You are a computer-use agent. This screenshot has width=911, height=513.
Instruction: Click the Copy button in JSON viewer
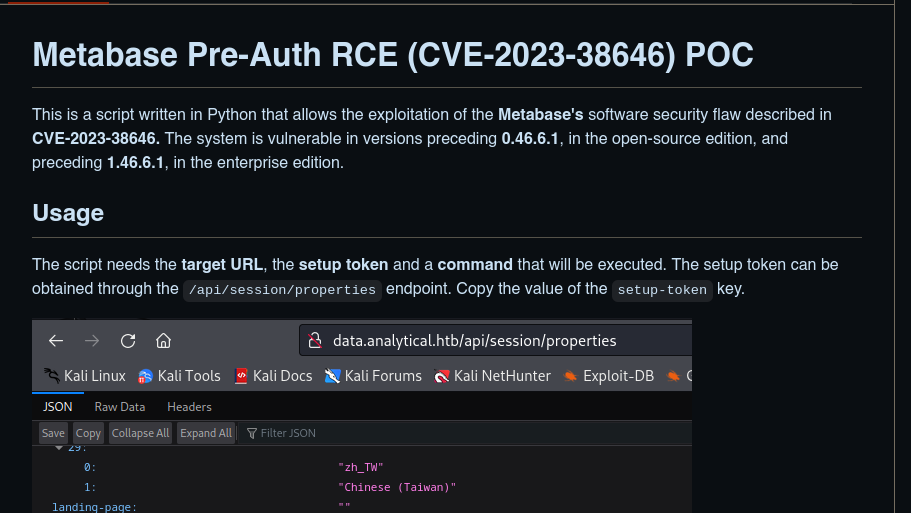88,433
